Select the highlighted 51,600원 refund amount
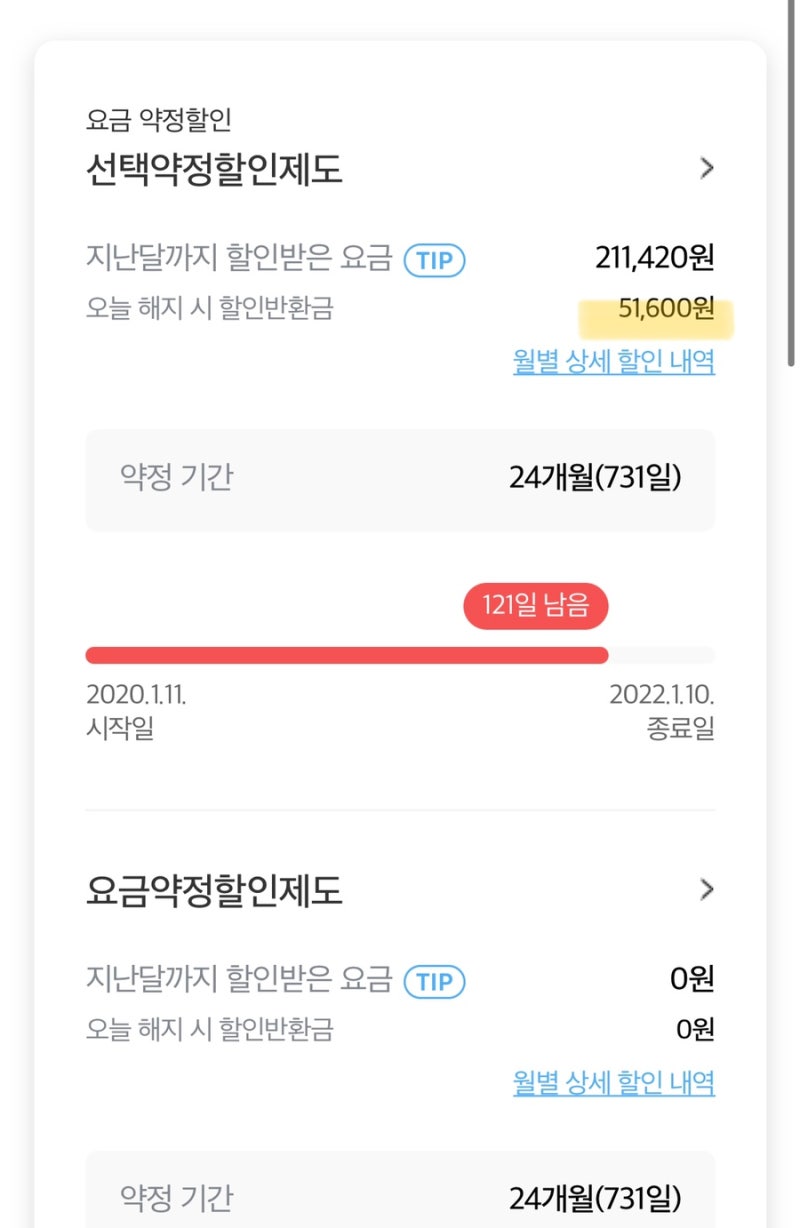 click(x=666, y=309)
